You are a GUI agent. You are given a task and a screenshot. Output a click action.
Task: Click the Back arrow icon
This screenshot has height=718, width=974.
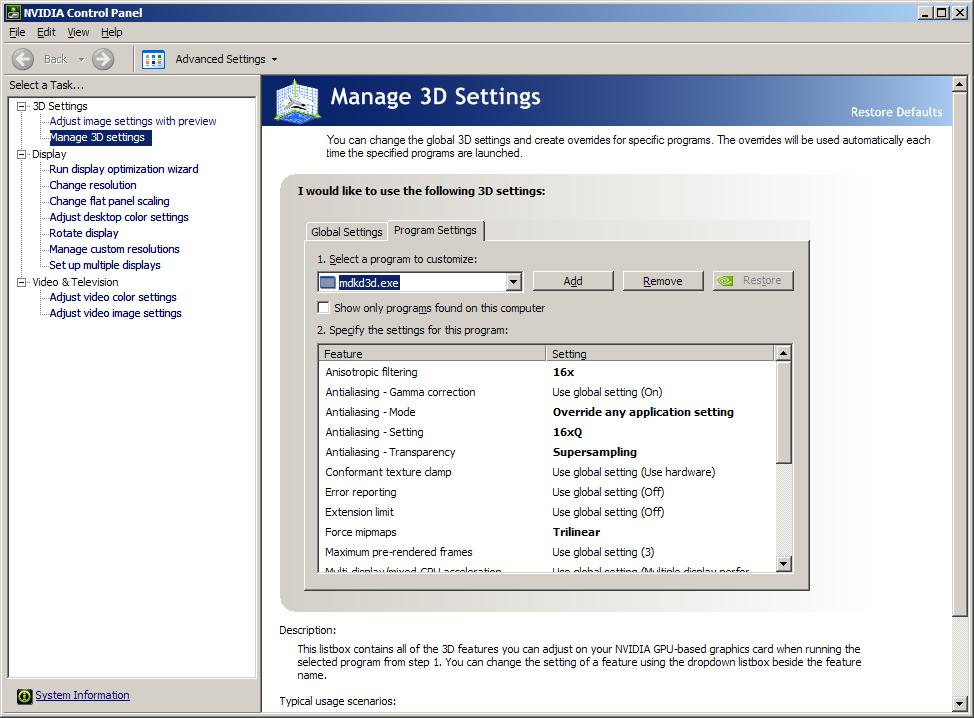click(23, 59)
